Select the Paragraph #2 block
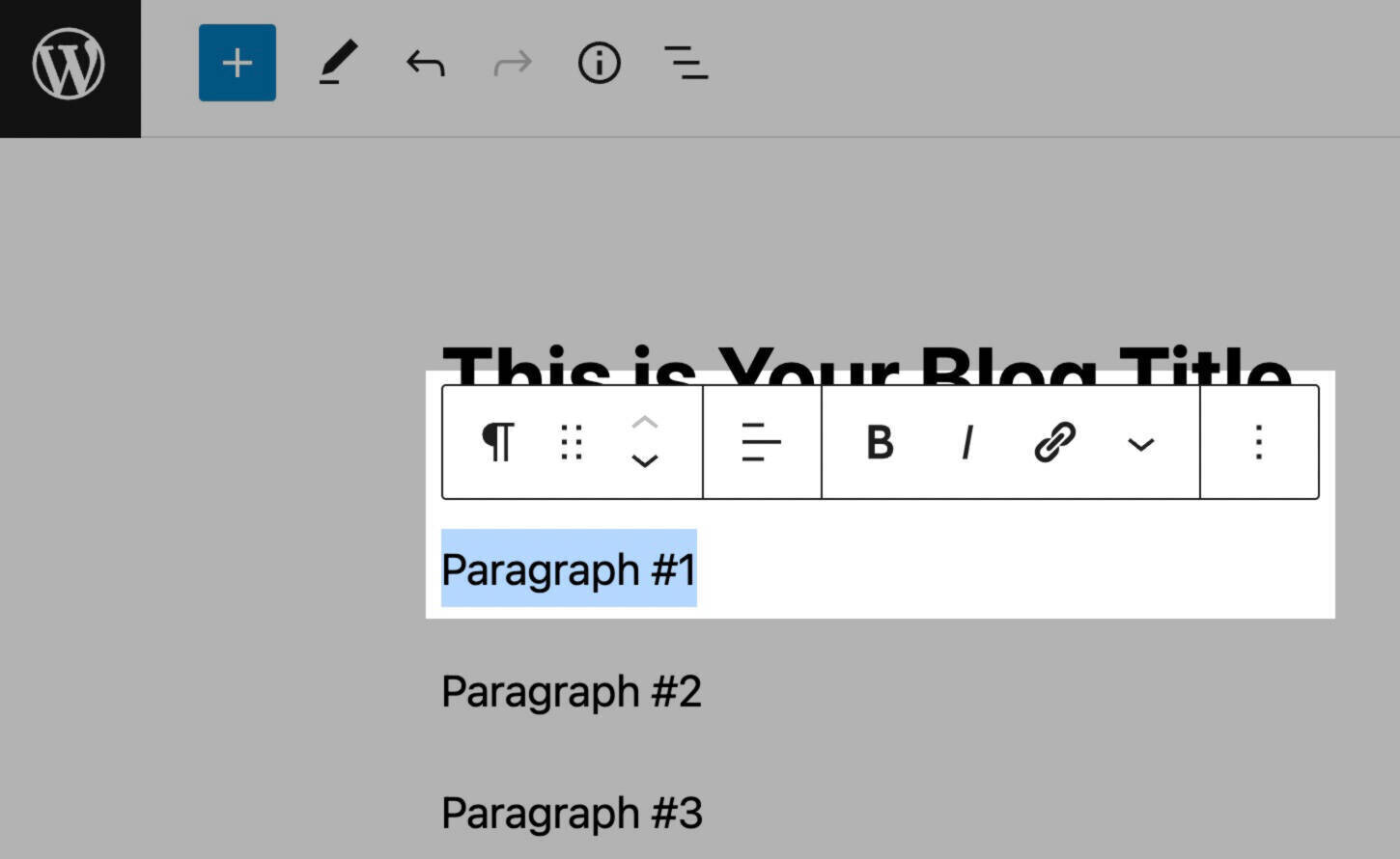The image size is (1400, 859). click(x=570, y=691)
